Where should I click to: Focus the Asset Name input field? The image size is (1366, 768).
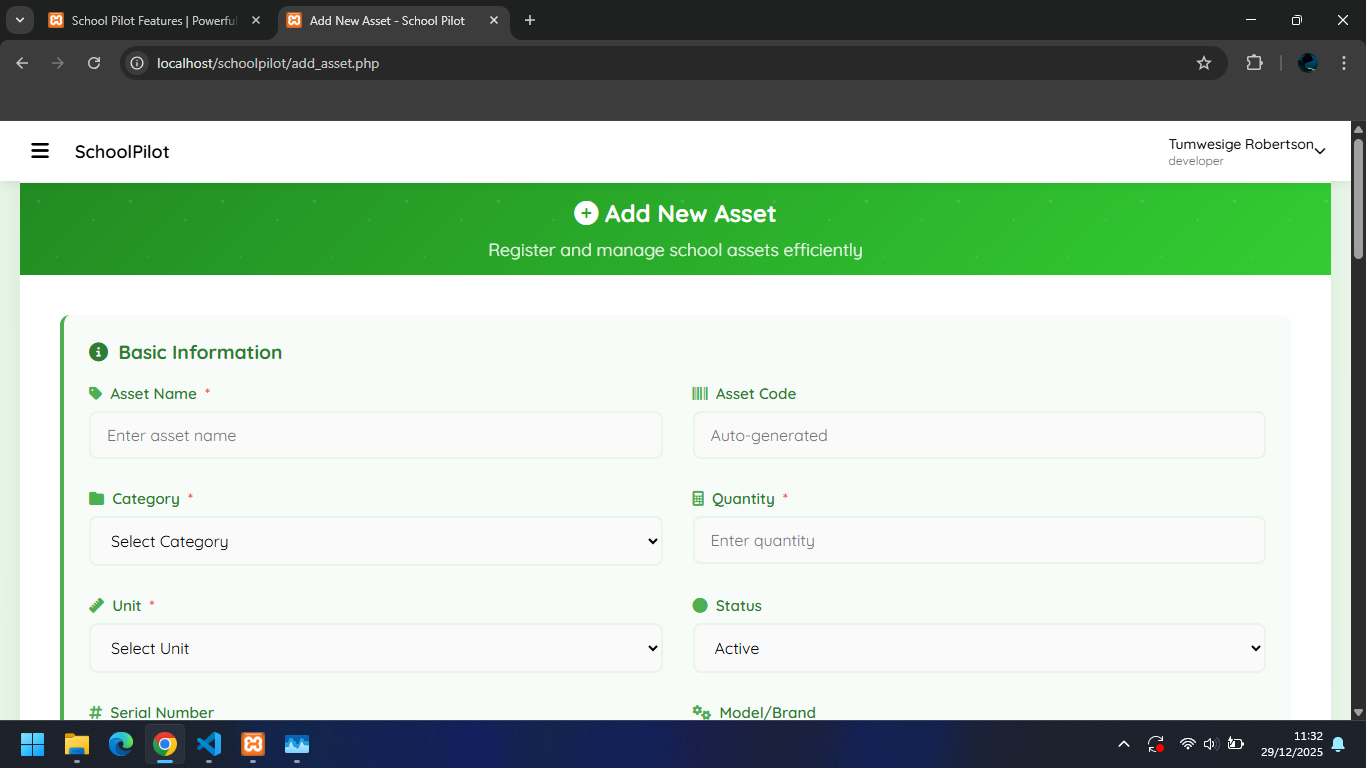(375, 436)
